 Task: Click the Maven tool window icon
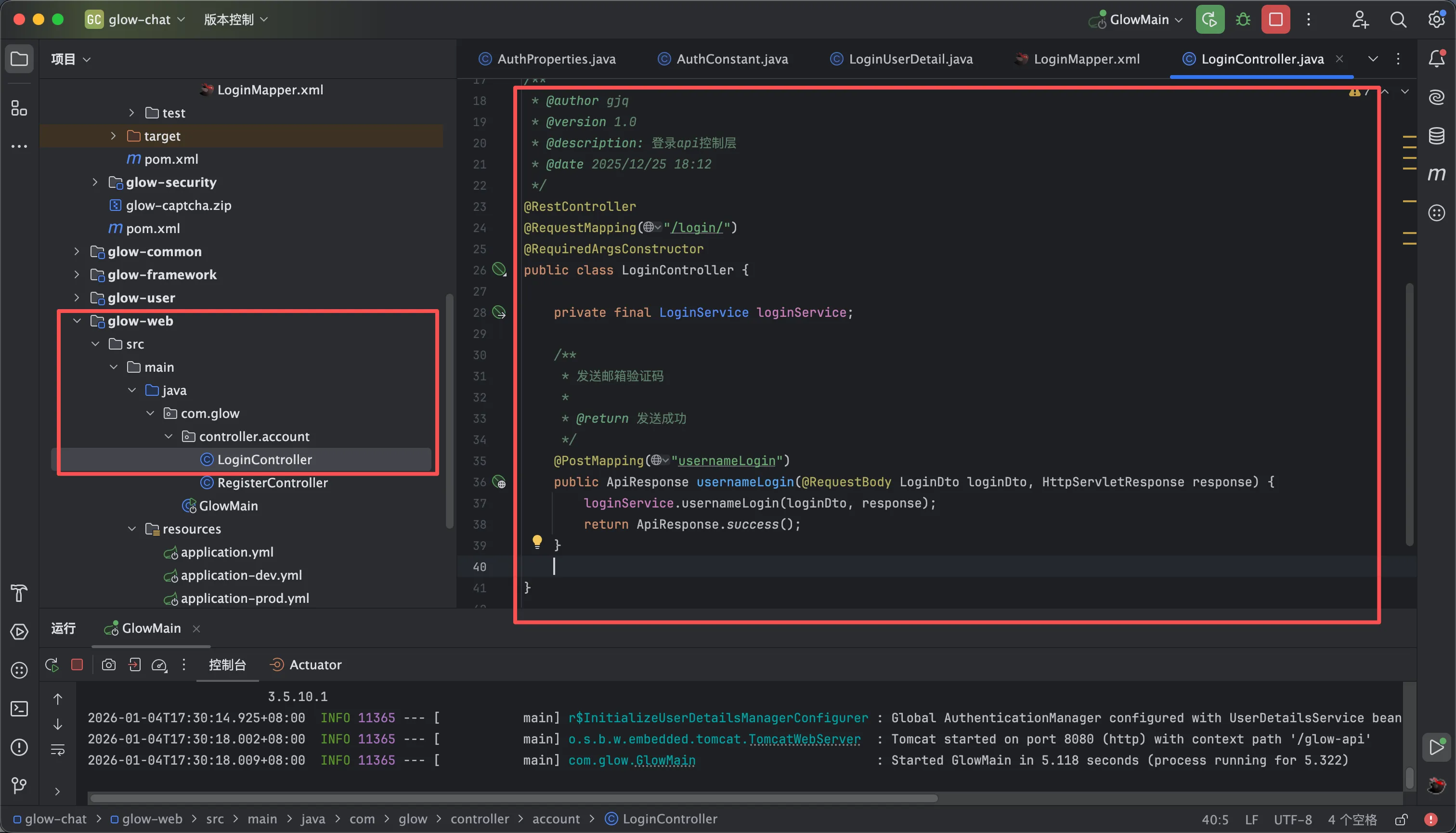(1437, 174)
